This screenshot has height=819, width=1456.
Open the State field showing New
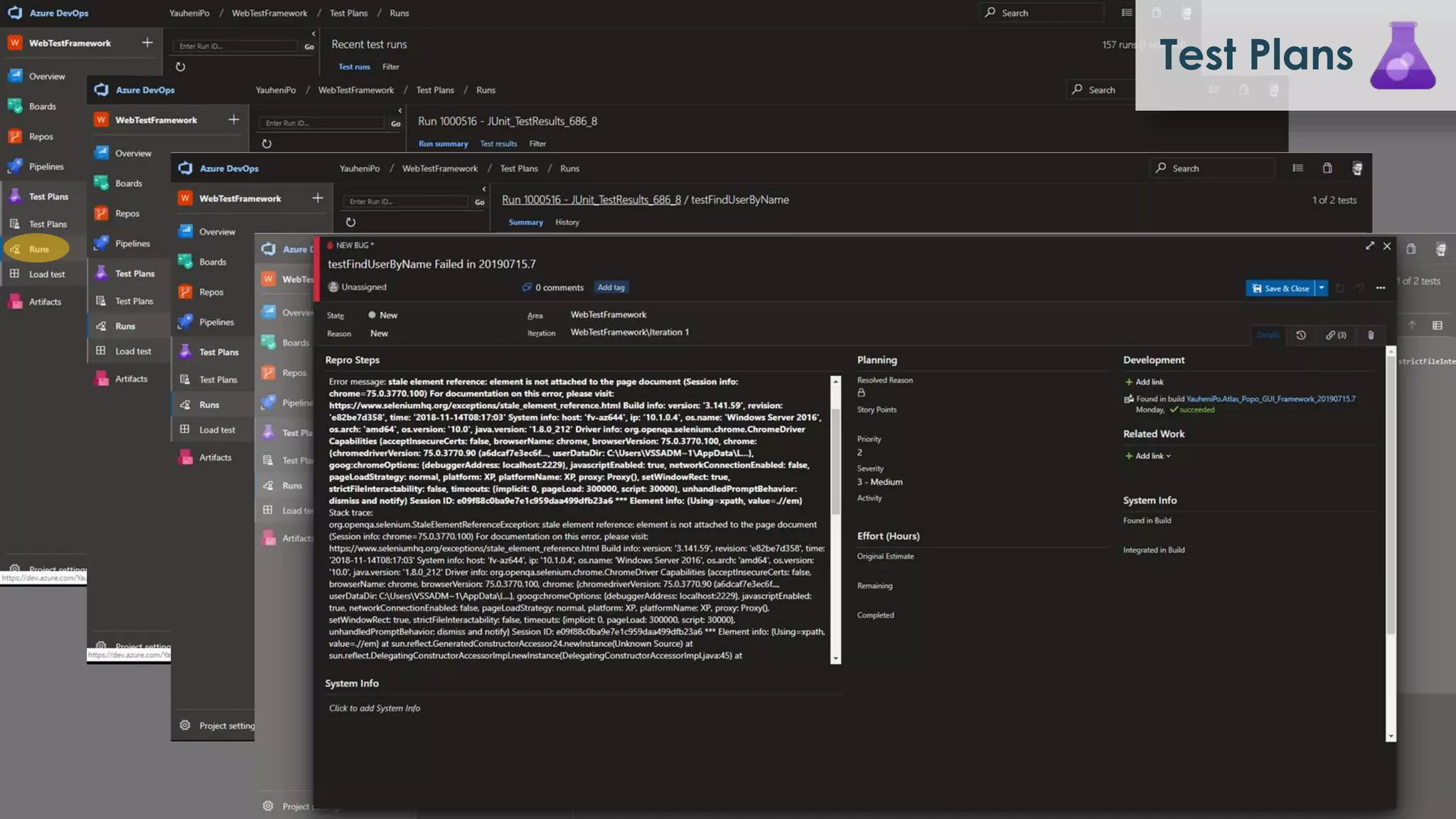tap(388, 315)
